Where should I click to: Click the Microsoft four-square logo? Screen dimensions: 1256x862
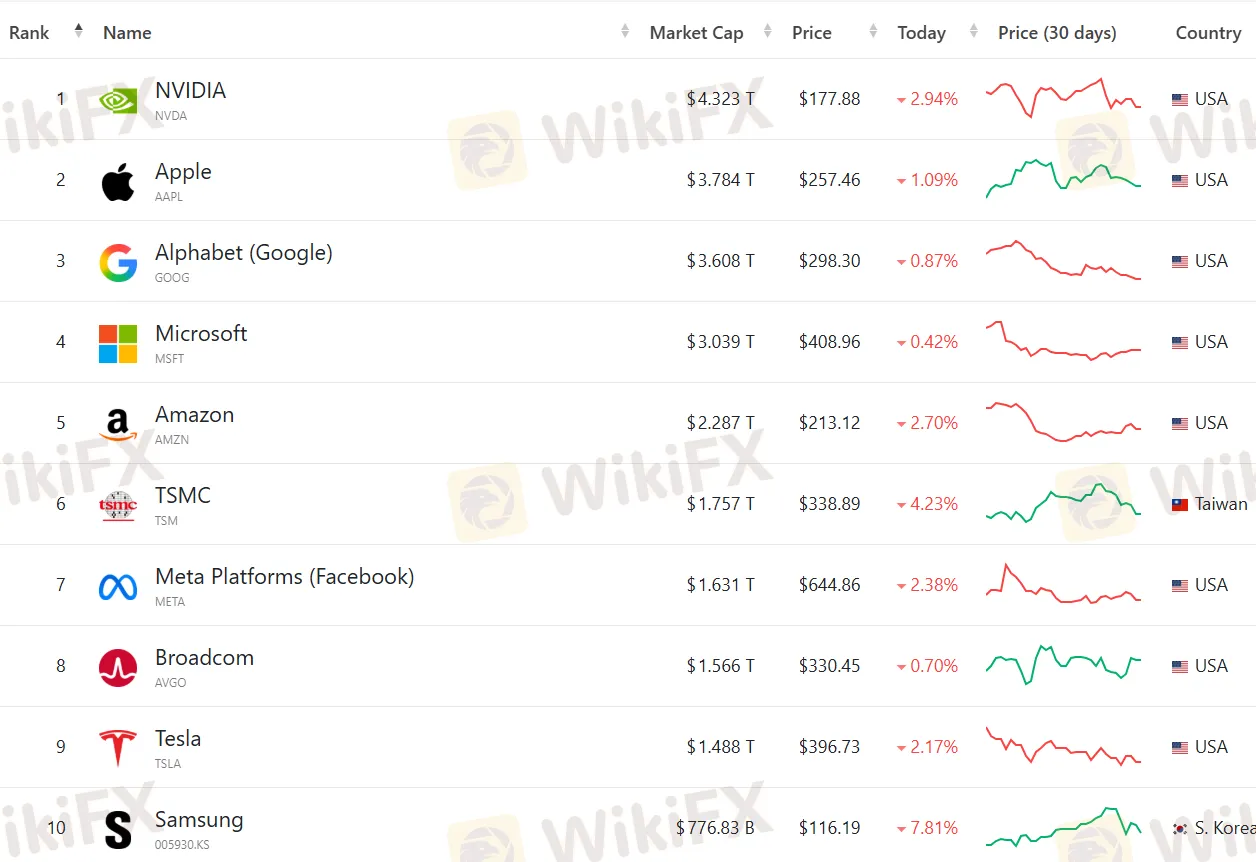point(118,342)
